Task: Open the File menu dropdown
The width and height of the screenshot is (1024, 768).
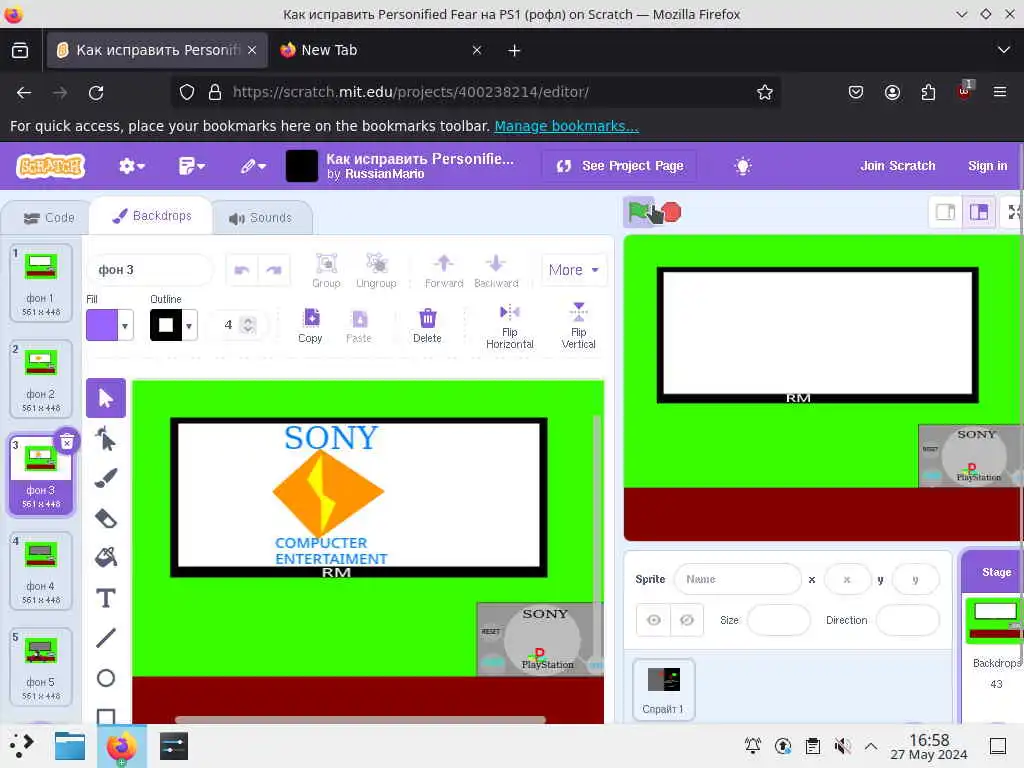Action: coord(192,166)
